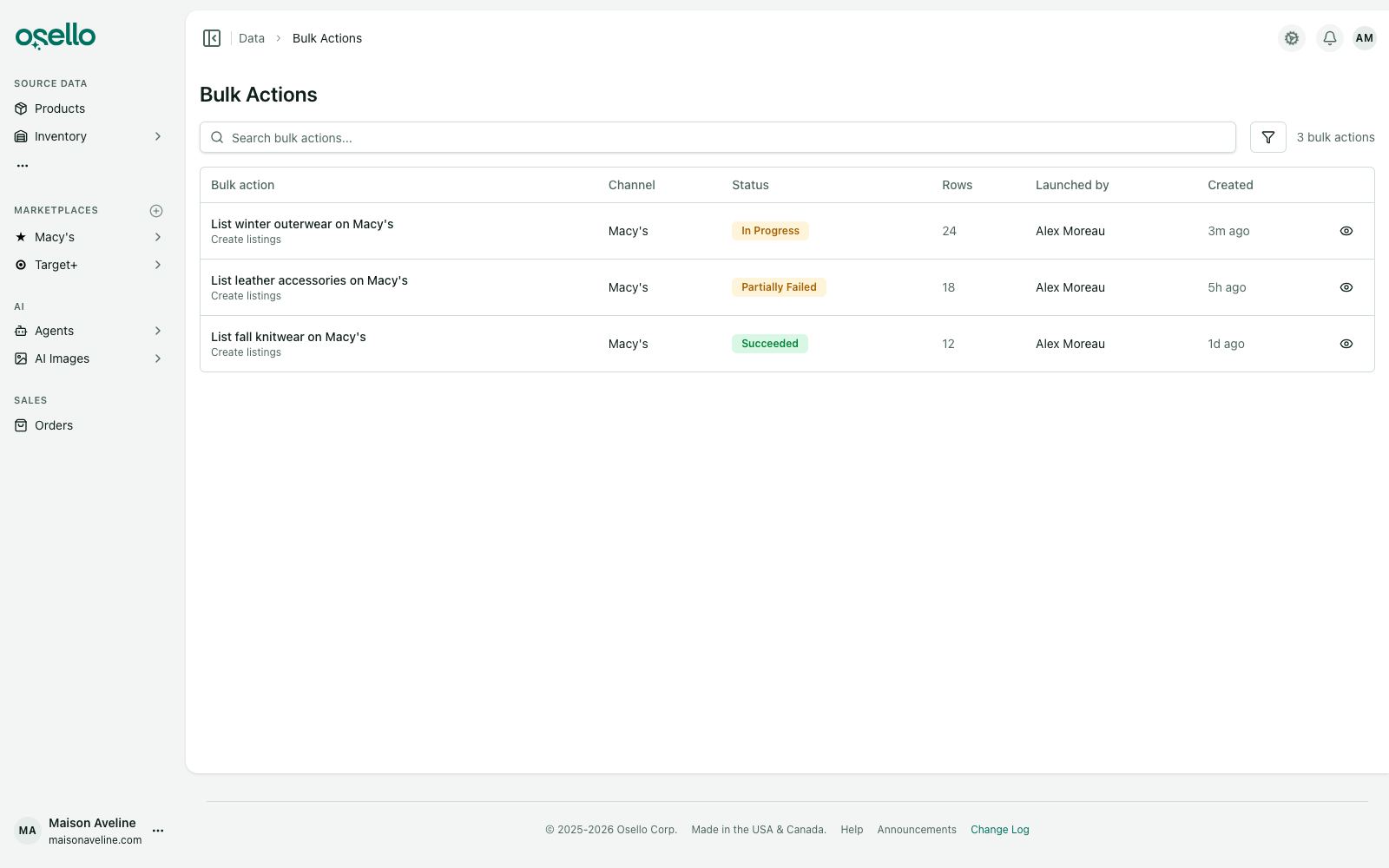The width and height of the screenshot is (1389, 868).
Task: Open more source data ellipsis
Action: (23, 165)
